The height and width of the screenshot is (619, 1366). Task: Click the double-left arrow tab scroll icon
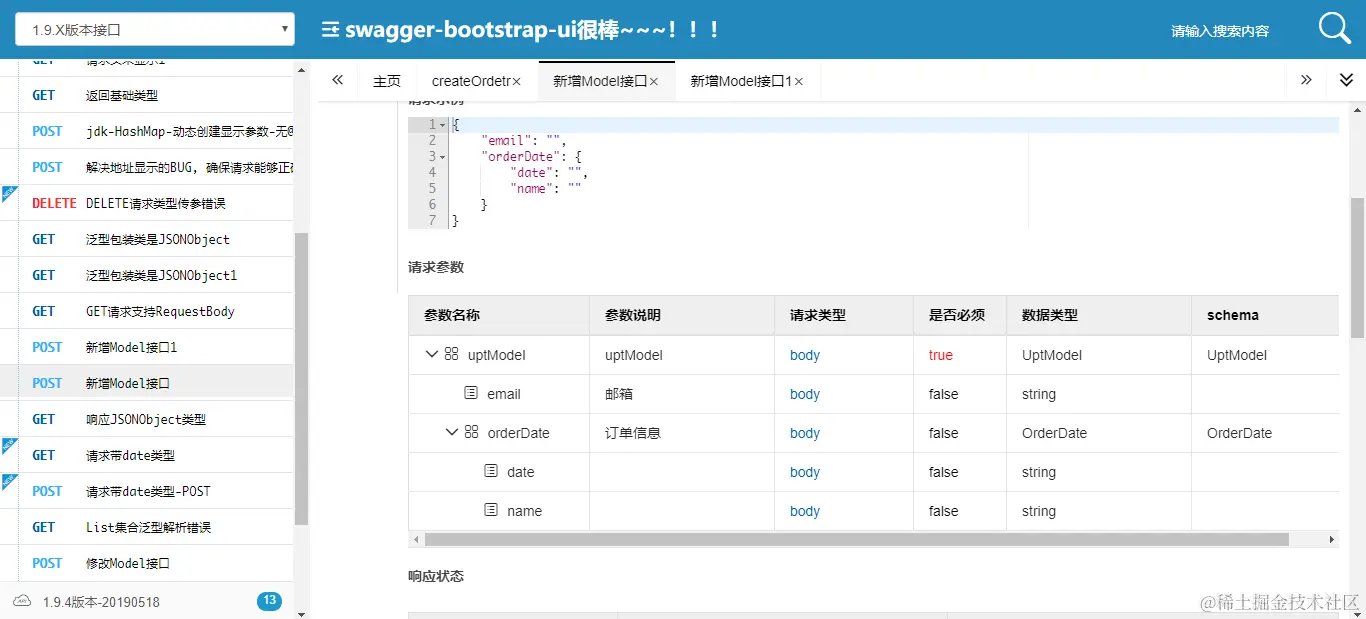coord(338,80)
